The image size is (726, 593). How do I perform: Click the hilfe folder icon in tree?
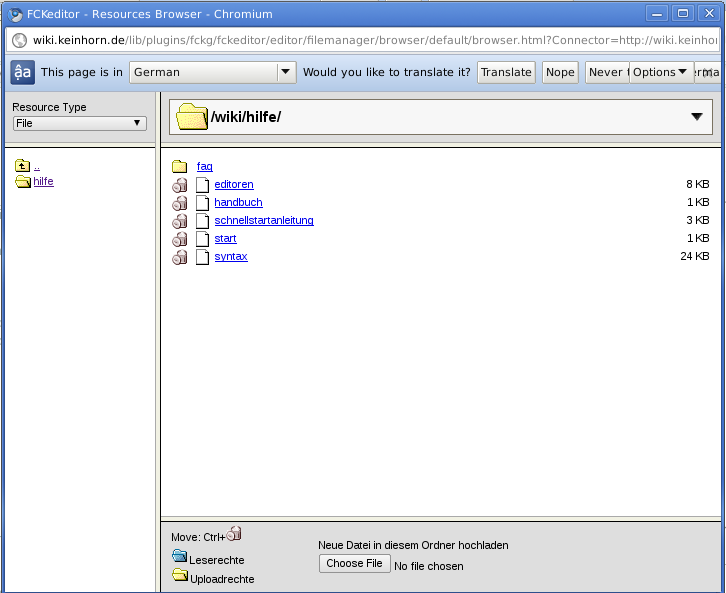[23, 181]
